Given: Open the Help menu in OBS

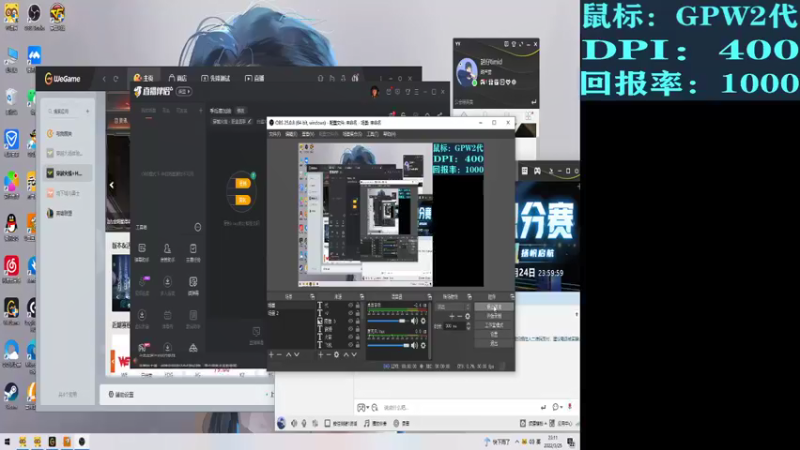Looking at the screenshot, I should (389, 134).
